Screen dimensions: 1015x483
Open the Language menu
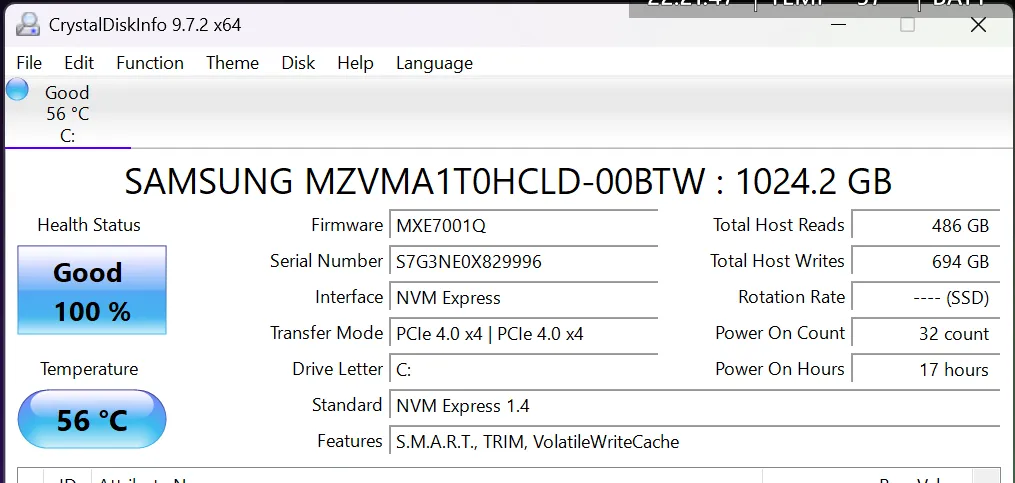[x=434, y=63]
